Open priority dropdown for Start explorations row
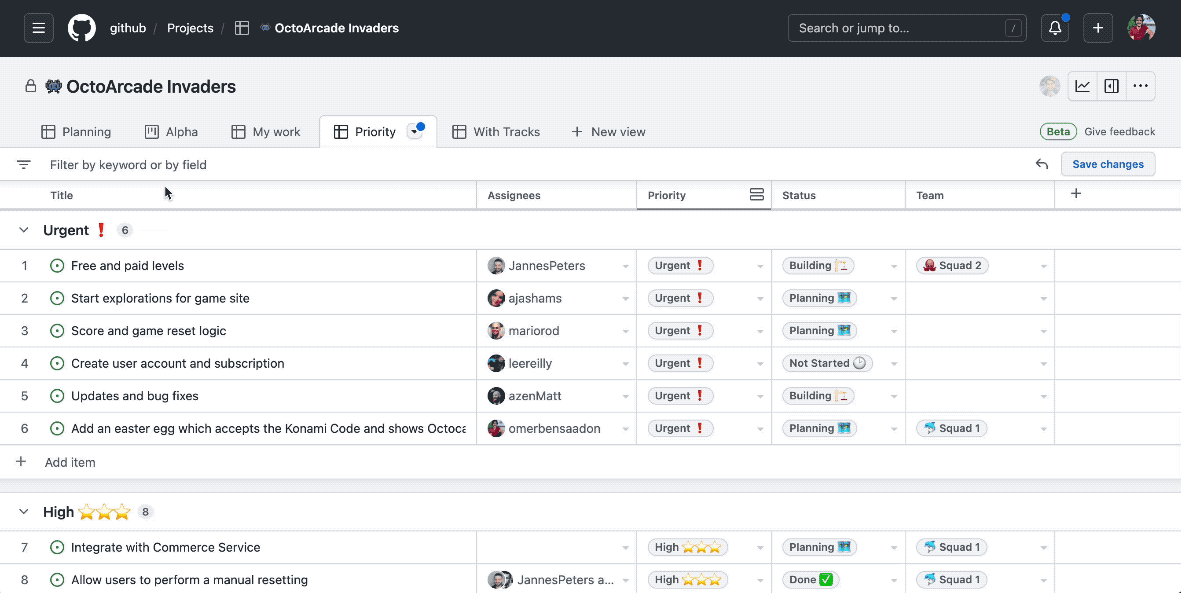The height and width of the screenshot is (593, 1181). 760,299
